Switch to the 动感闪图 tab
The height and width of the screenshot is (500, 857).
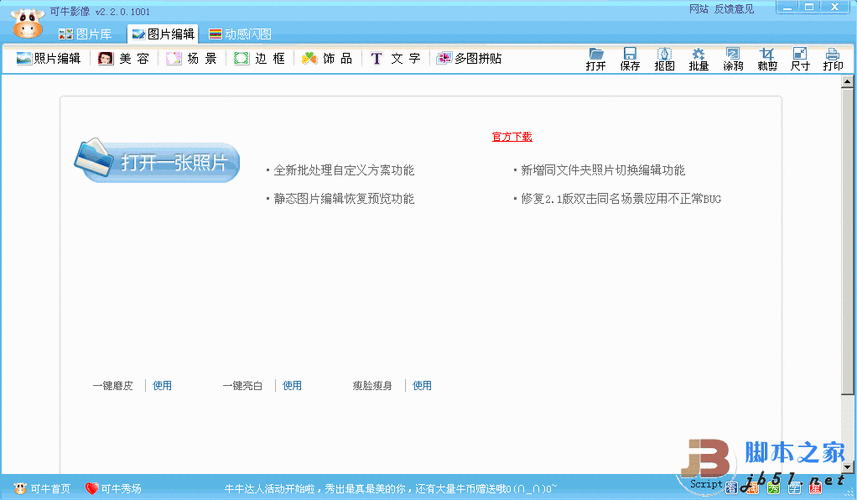(240, 34)
